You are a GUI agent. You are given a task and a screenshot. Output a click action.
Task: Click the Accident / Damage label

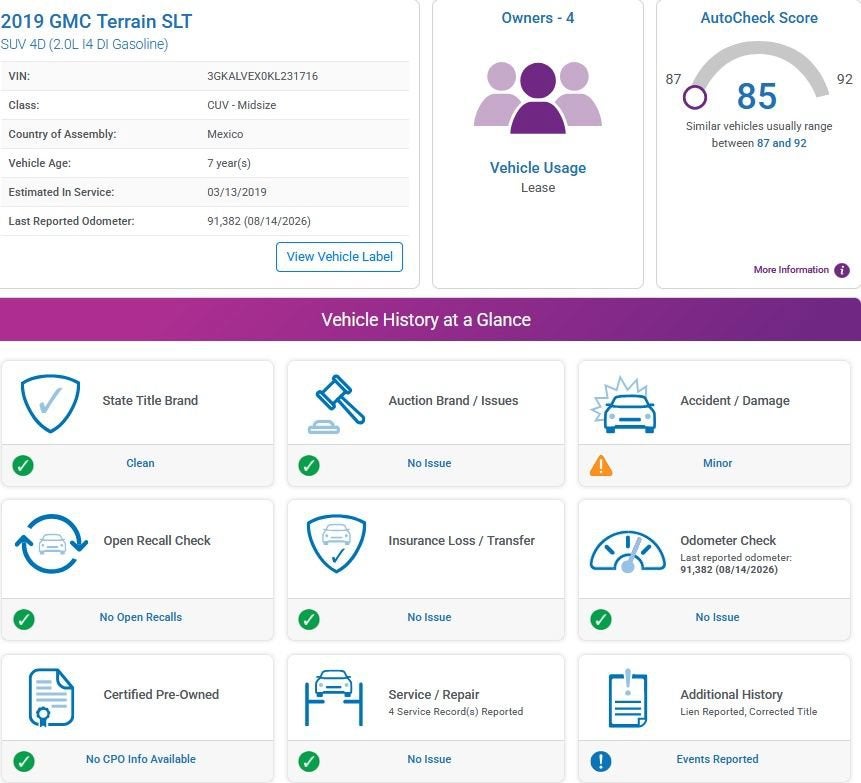735,400
